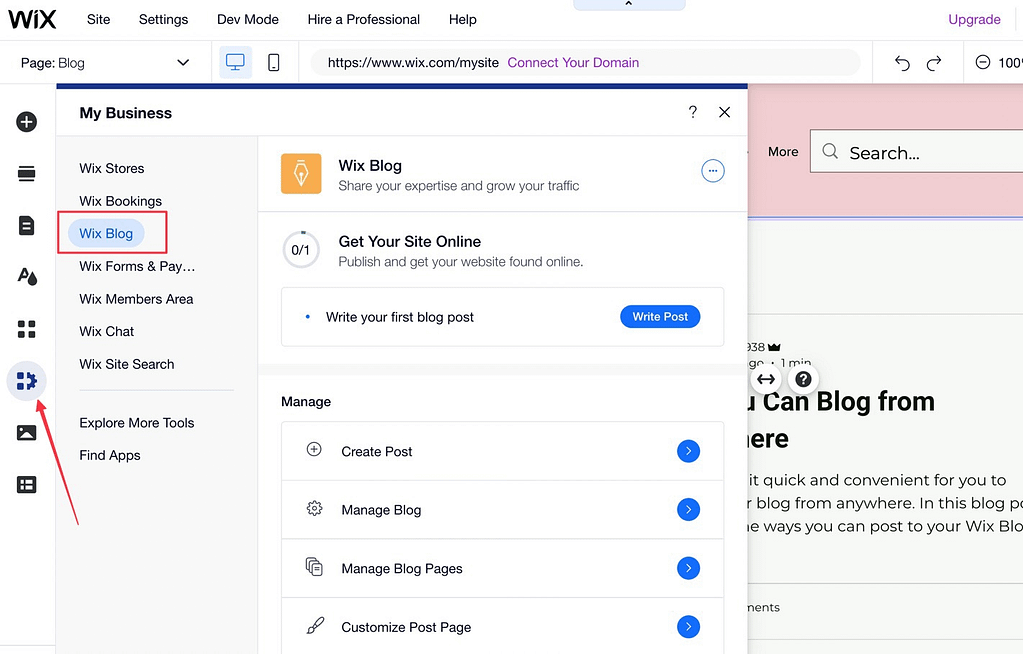The height and width of the screenshot is (654, 1023).
Task: Open the Create Post row
Action: tap(502, 451)
